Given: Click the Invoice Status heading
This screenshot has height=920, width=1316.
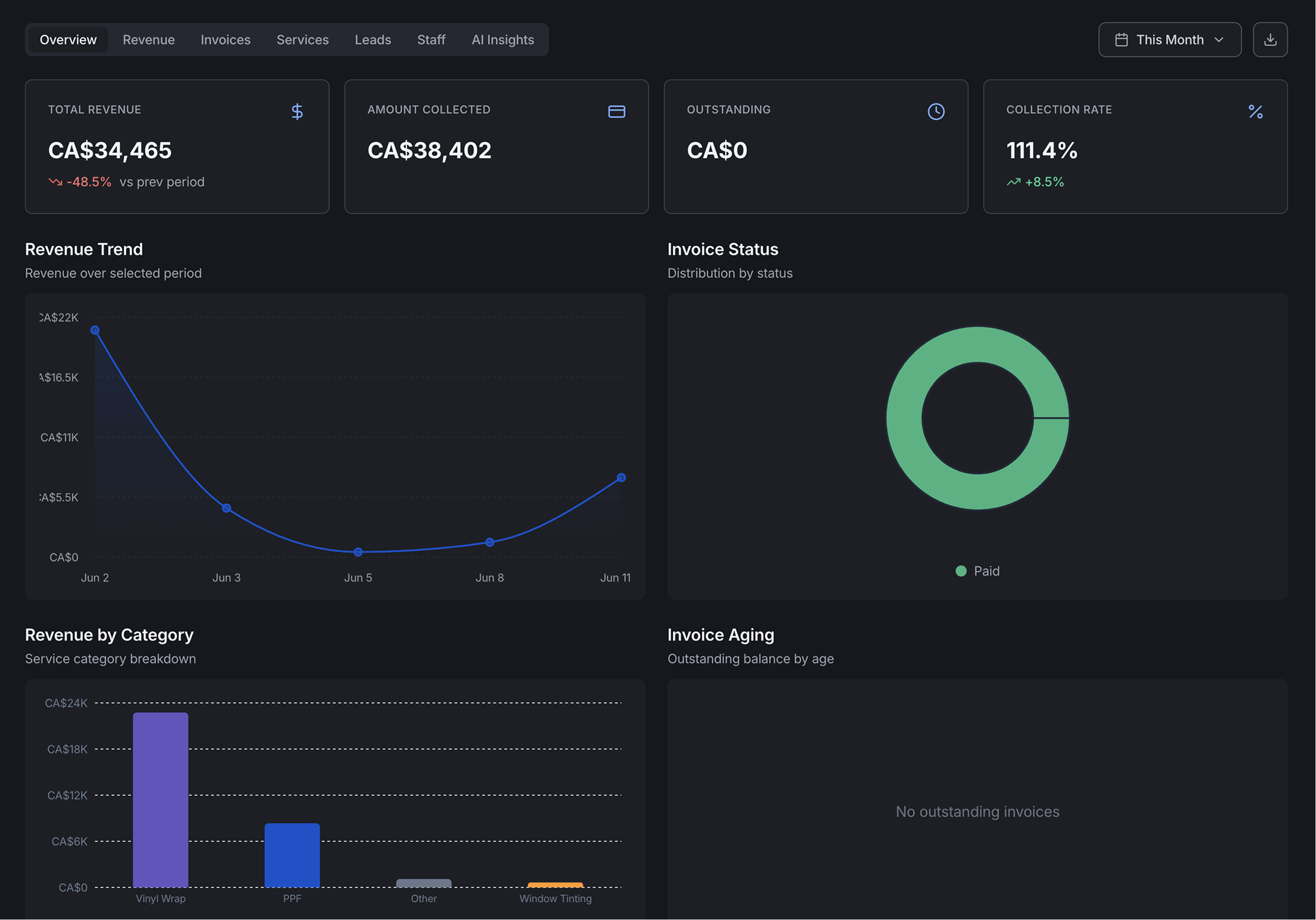Looking at the screenshot, I should pos(722,249).
